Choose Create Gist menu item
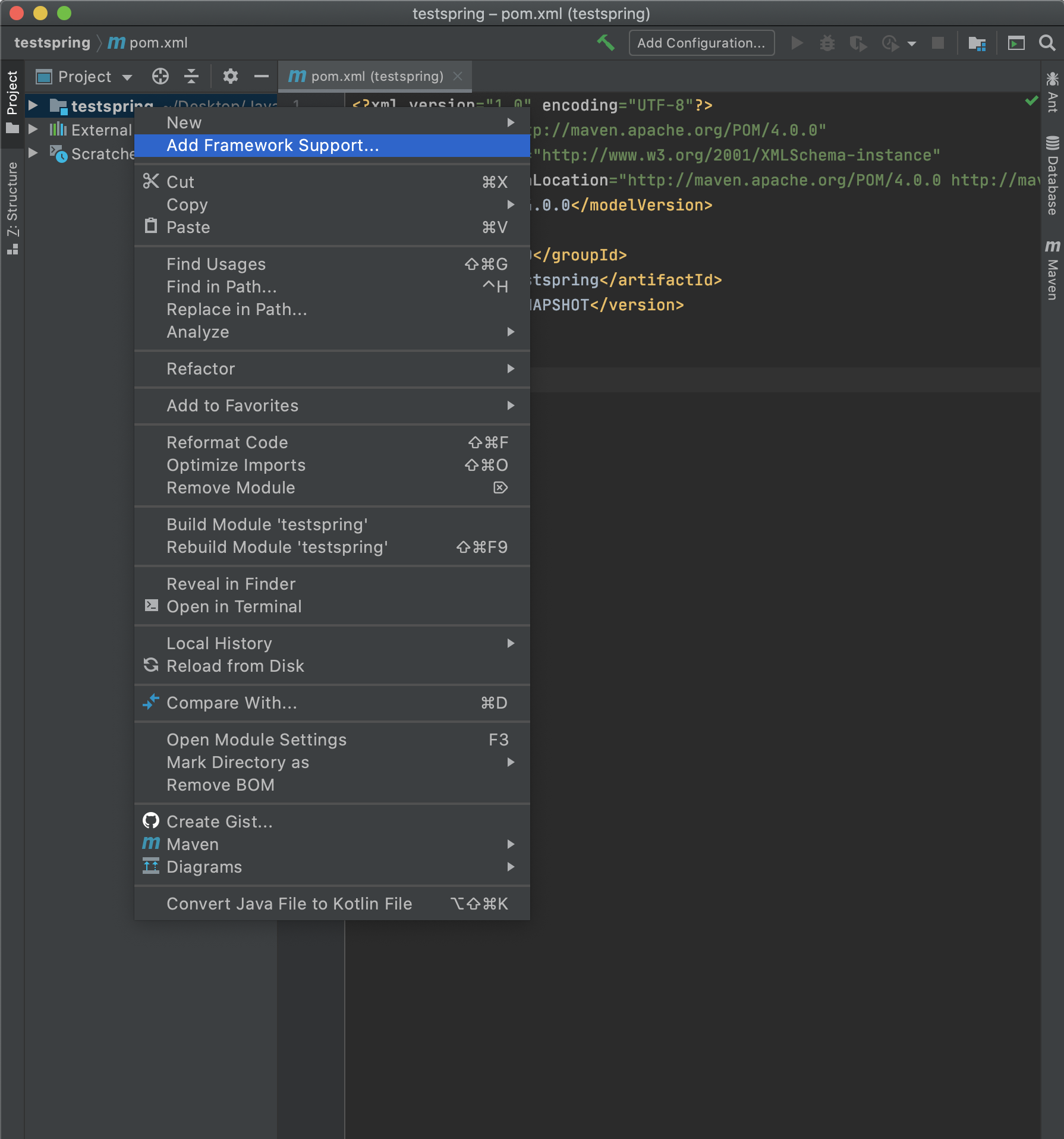 click(x=332, y=822)
